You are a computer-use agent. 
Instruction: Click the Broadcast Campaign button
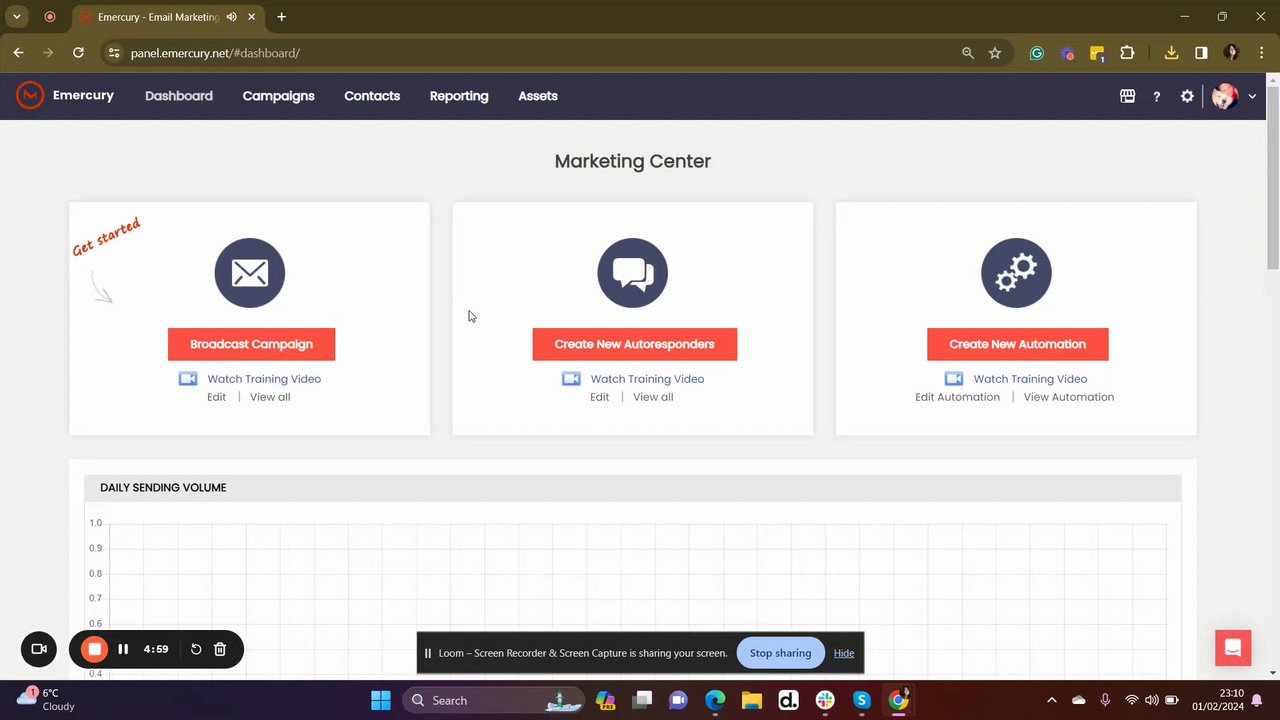[x=251, y=344]
